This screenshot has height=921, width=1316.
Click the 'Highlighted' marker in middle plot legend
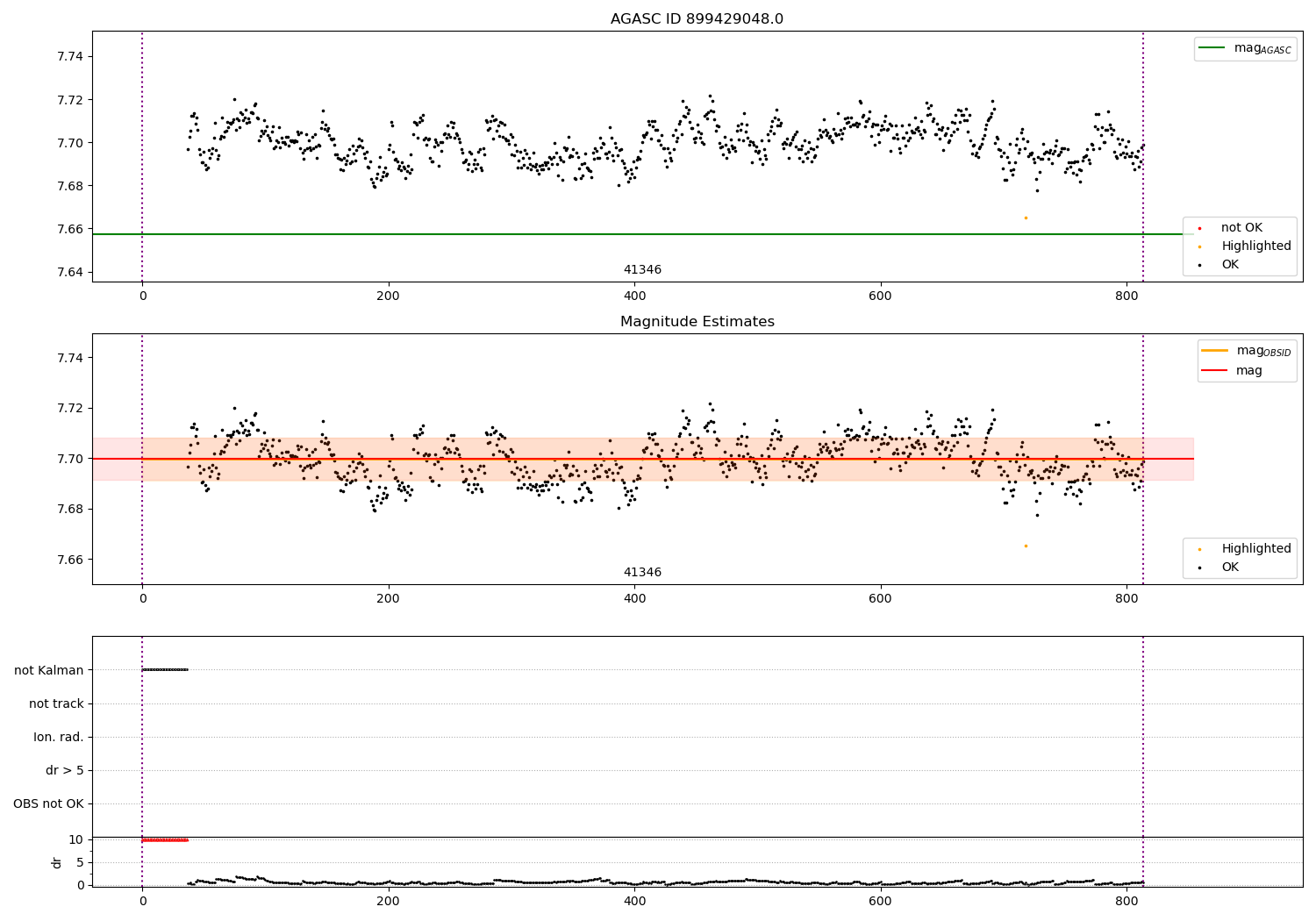pos(1199,549)
